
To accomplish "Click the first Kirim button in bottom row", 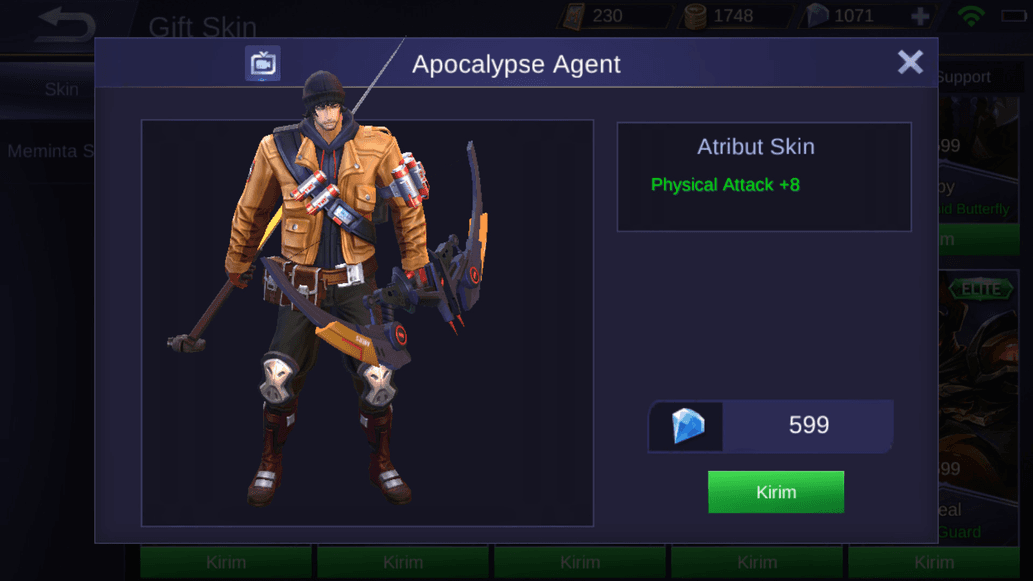I will click(225, 563).
